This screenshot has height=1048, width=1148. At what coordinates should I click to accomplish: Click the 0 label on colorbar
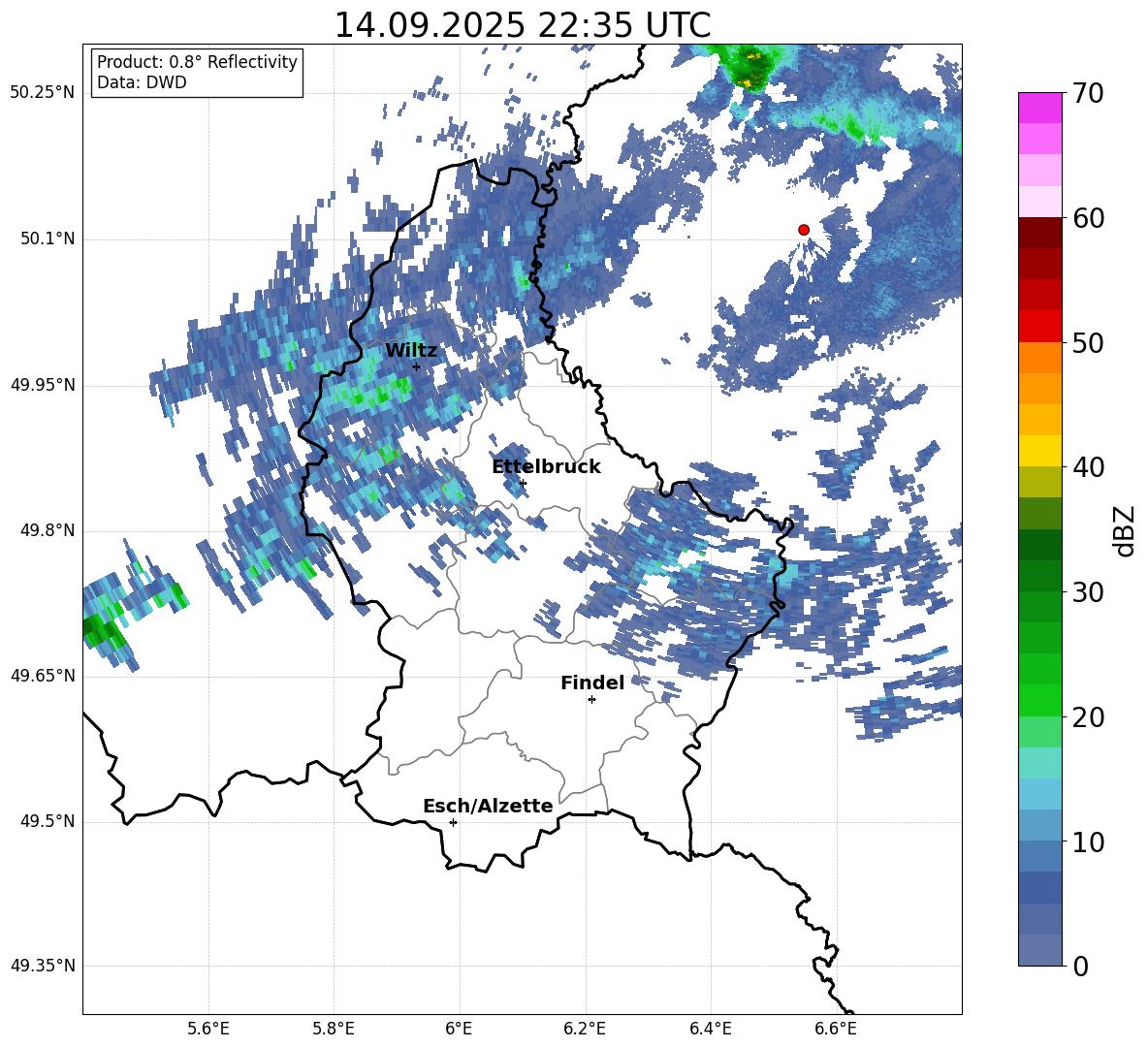tap(1080, 967)
